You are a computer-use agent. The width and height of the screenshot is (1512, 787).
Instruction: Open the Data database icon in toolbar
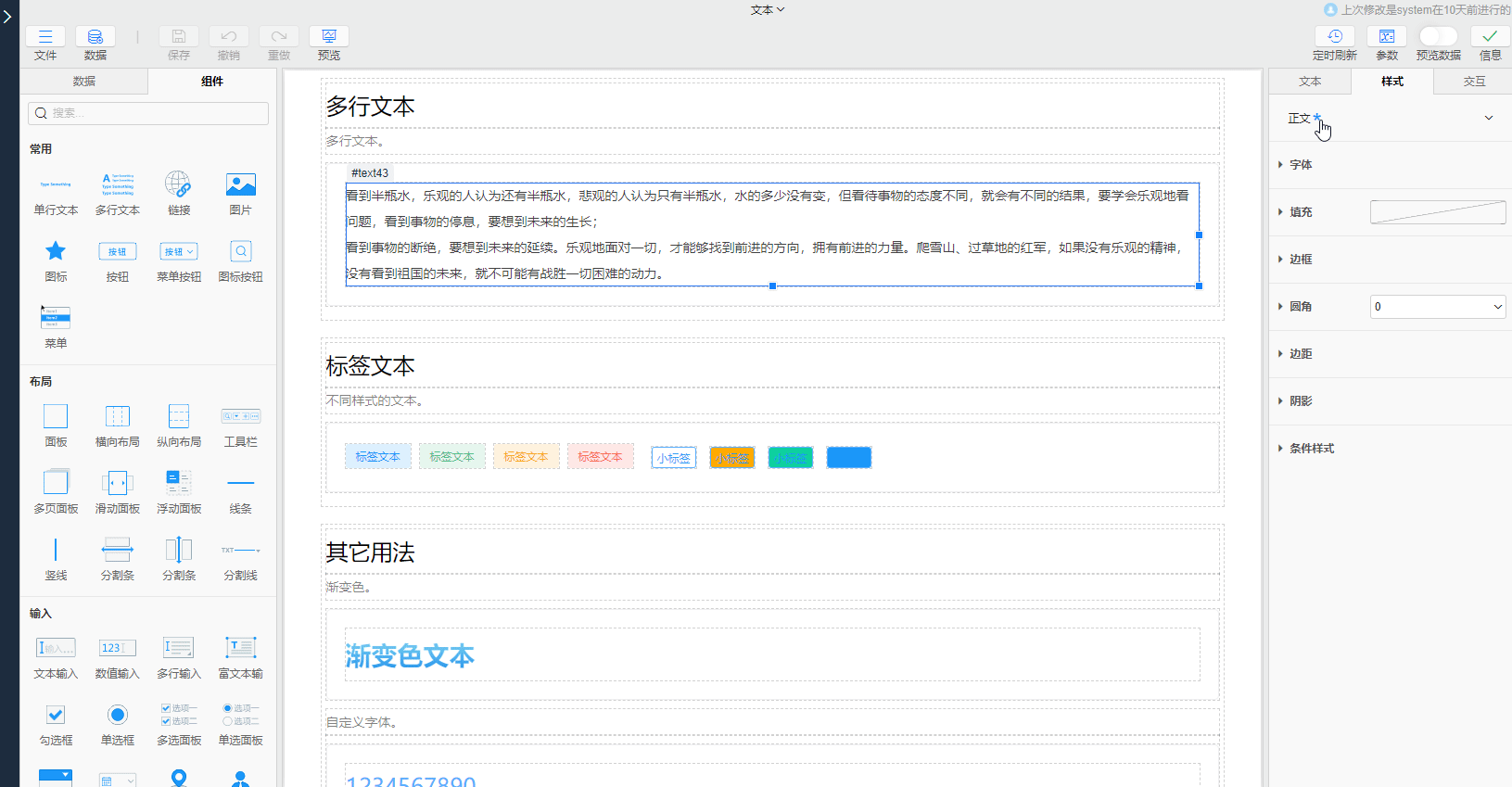coord(95,37)
